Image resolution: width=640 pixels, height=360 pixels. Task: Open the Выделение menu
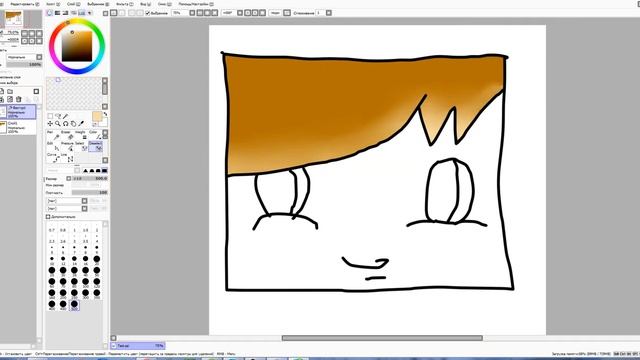tap(98, 4)
